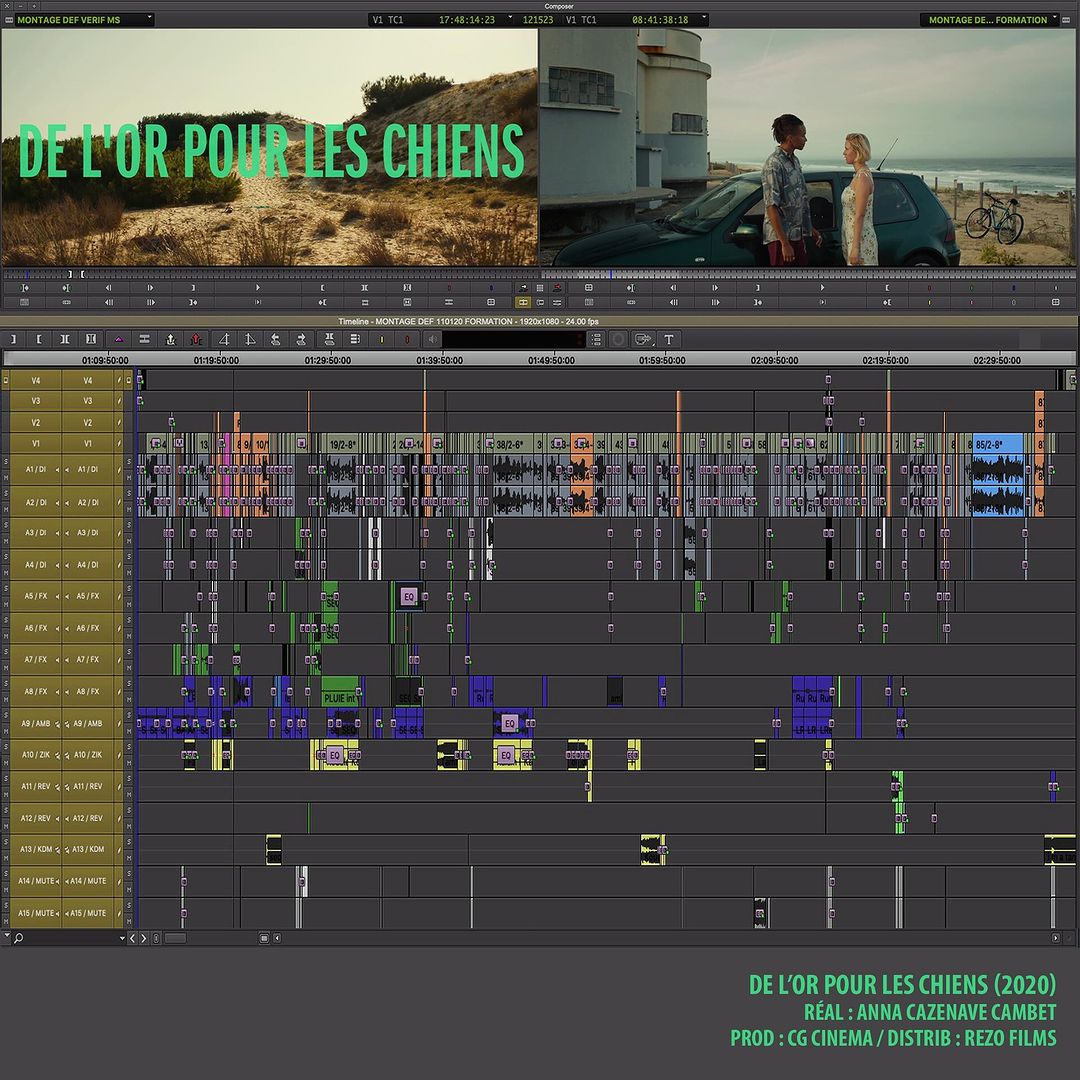Click the magnifier Focus icon below timeline
Screen dimensions: 1080x1080
tap(19, 938)
